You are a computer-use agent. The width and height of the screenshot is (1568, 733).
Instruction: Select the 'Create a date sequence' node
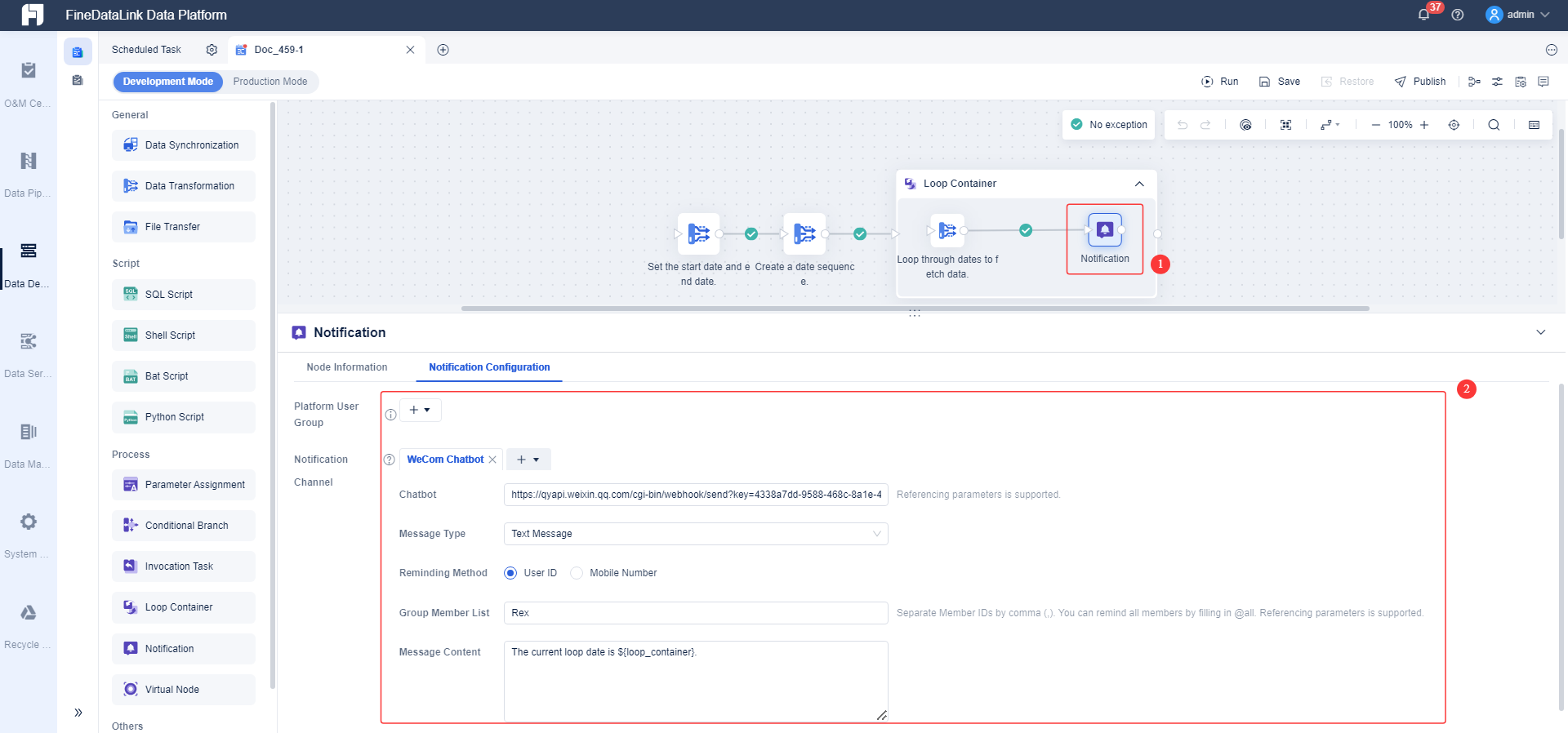(x=804, y=234)
